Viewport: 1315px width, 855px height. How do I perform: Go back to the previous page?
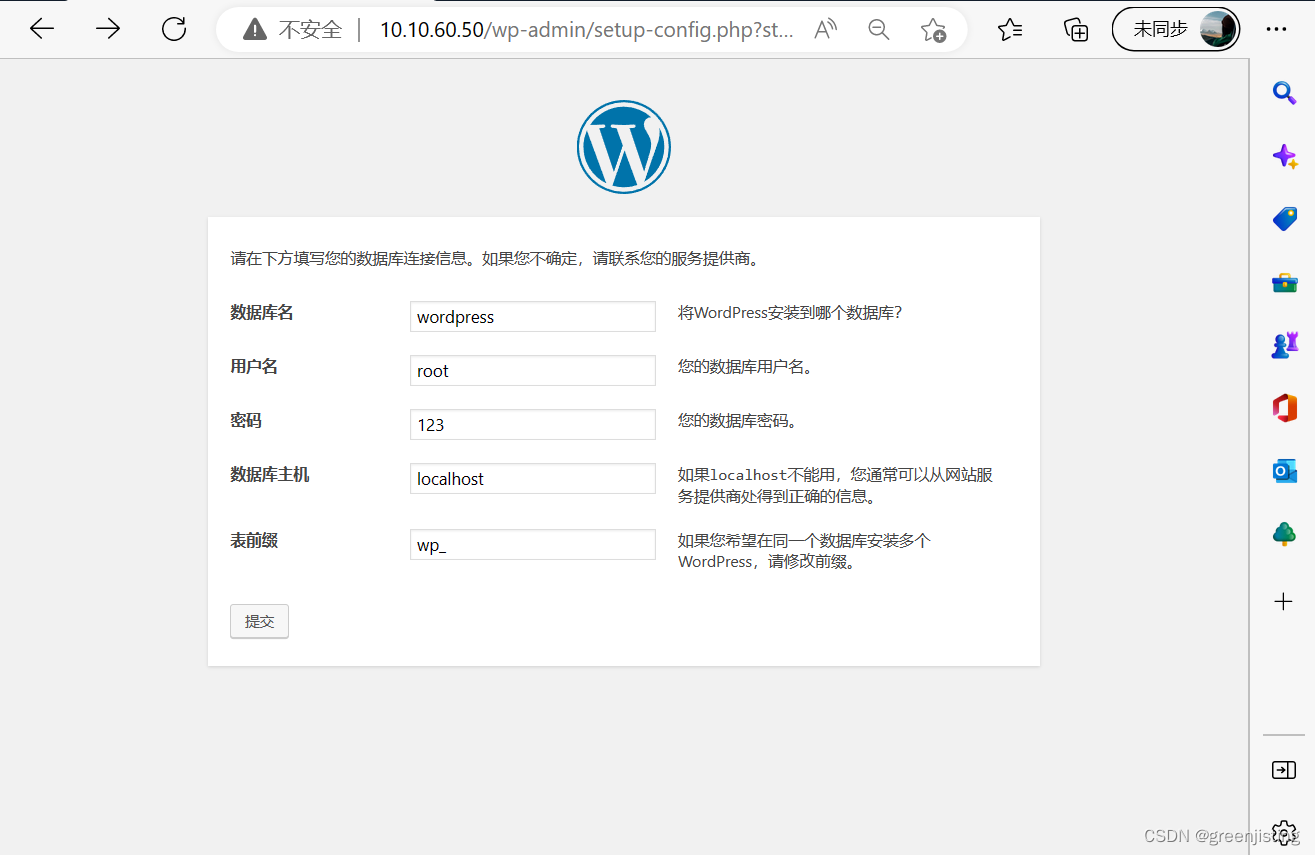click(42, 29)
